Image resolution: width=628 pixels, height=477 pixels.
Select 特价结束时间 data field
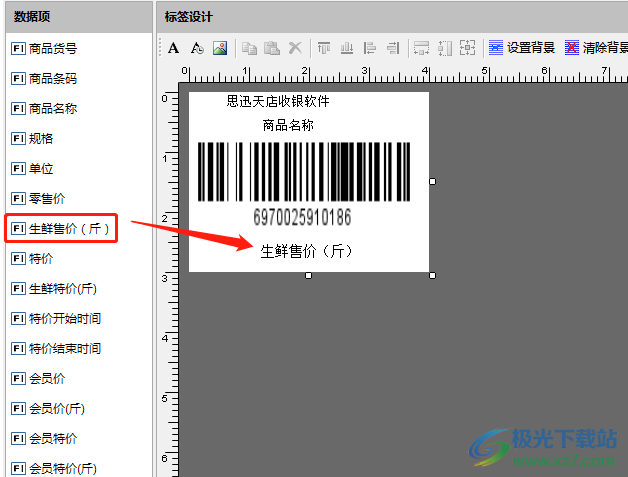click(x=56, y=349)
